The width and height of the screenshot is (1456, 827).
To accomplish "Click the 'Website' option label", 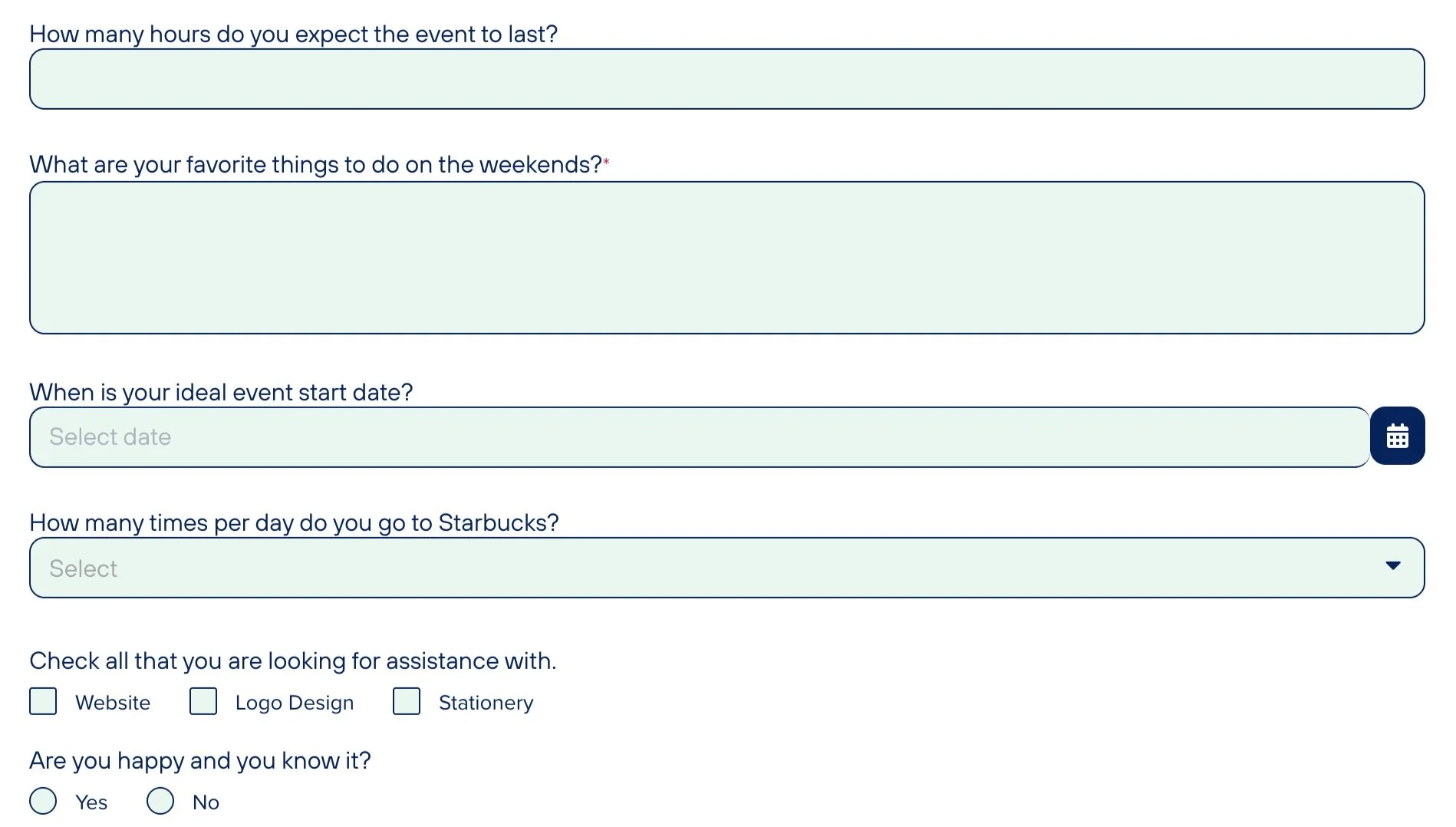I will click(x=113, y=703).
